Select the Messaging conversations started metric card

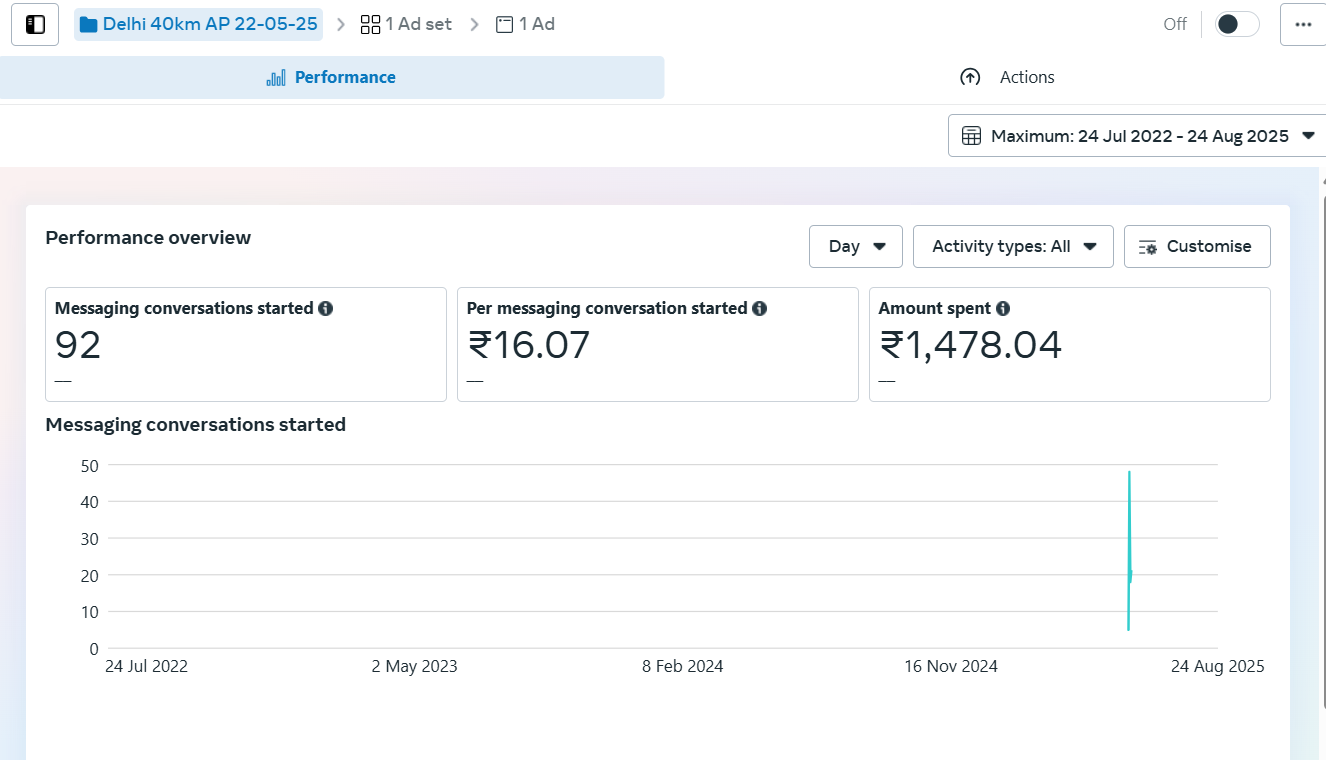(x=246, y=345)
